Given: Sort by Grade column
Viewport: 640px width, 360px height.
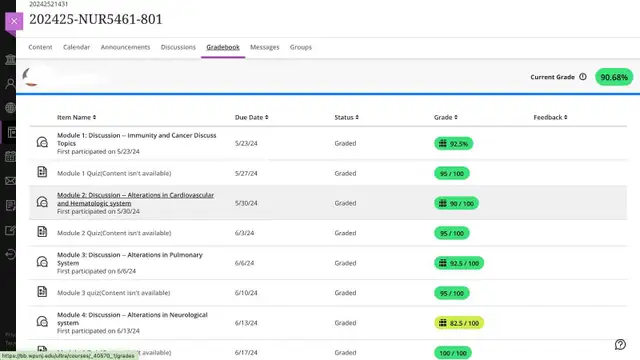Looking at the screenshot, I should pyautogui.click(x=446, y=117).
